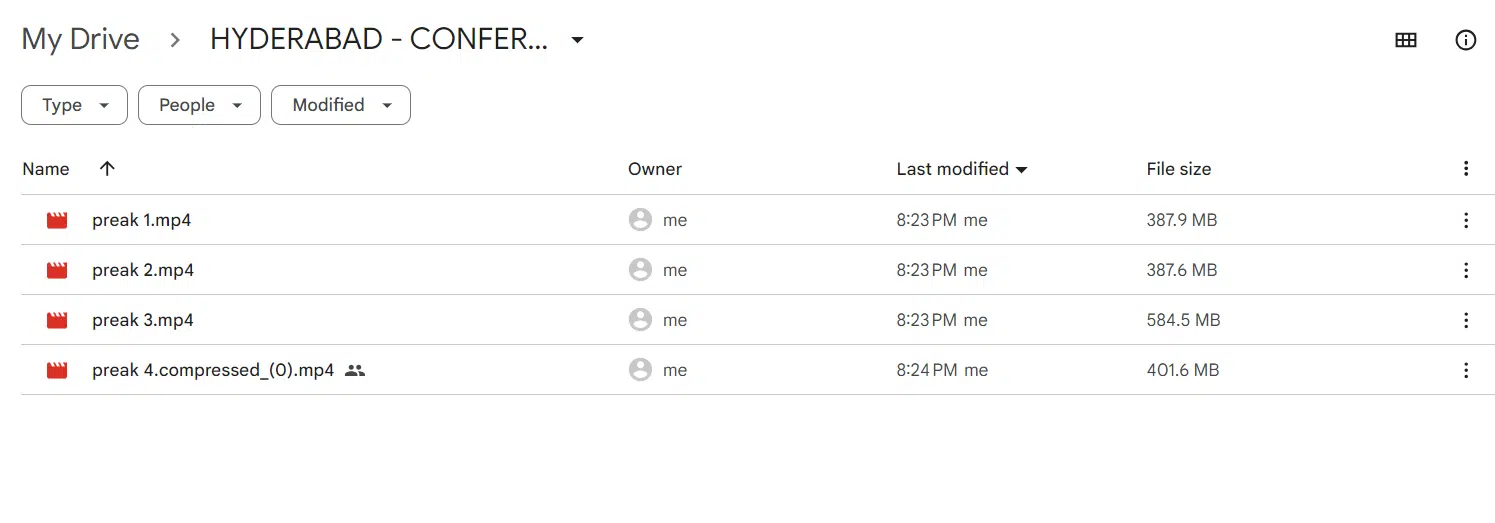Viewport: 1495px width, 523px height.
Task: Switch to grid layout view
Action: (1405, 40)
